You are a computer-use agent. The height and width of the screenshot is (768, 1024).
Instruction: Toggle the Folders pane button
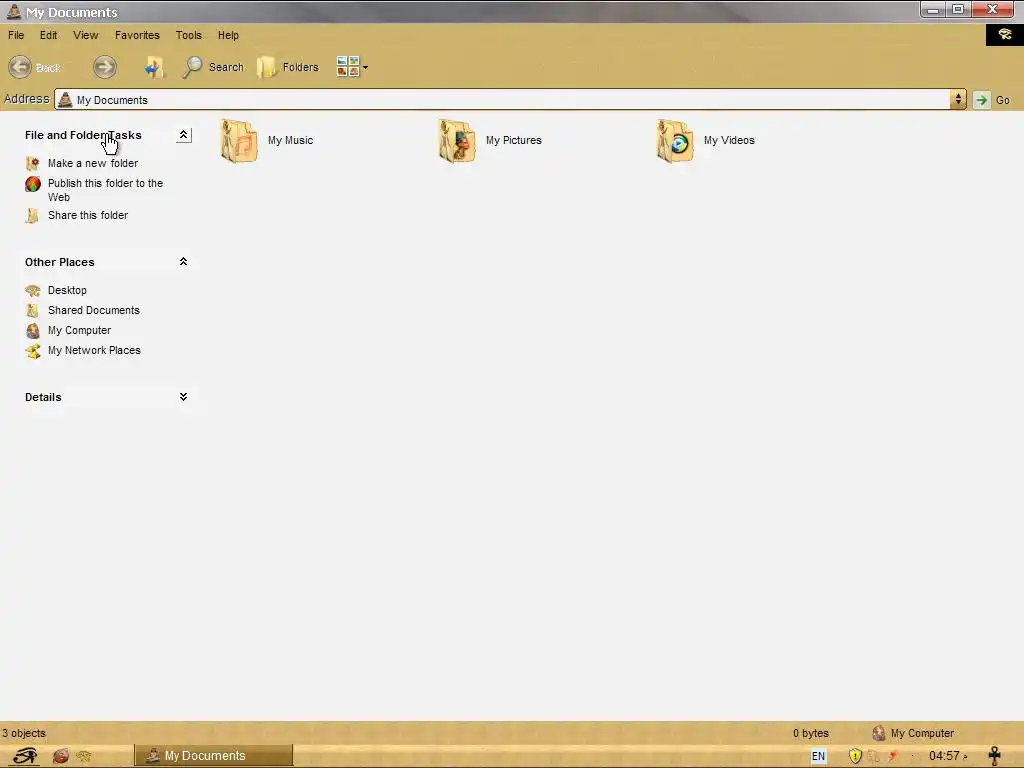coord(288,67)
